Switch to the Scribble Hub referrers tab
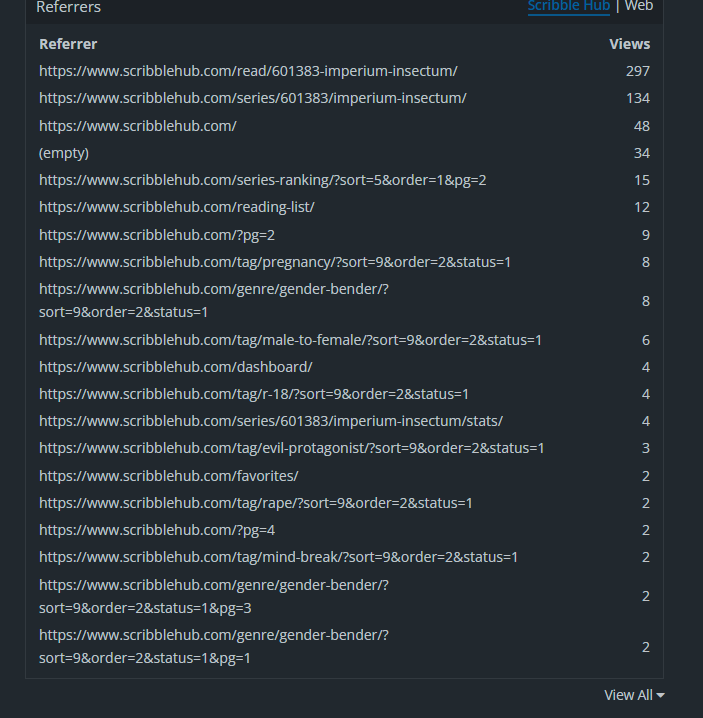The width and height of the screenshot is (703, 718). (568, 6)
